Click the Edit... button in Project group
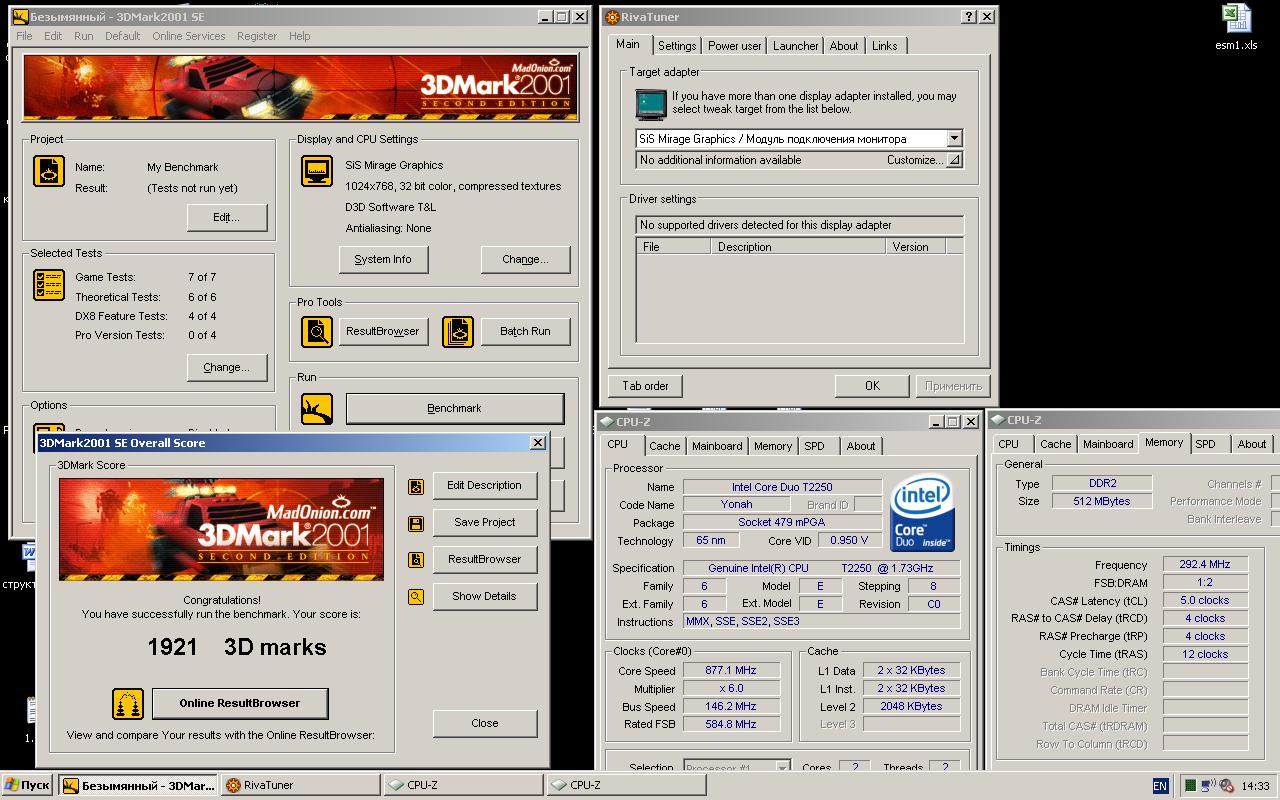1280x800 pixels. (227, 217)
